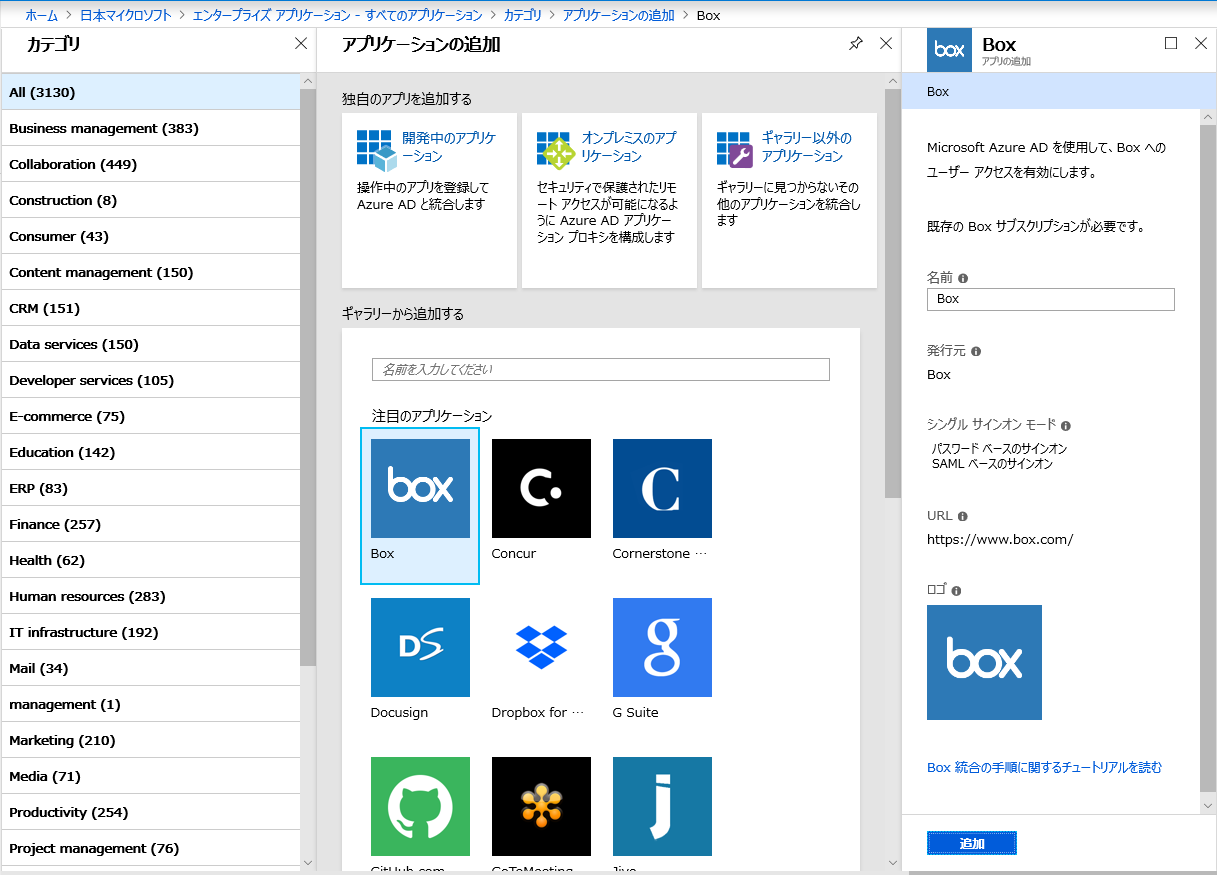Select category Collaboration (449)
The height and width of the screenshot is (875, 1217).
pyautogui.click(x=151, y=164)
